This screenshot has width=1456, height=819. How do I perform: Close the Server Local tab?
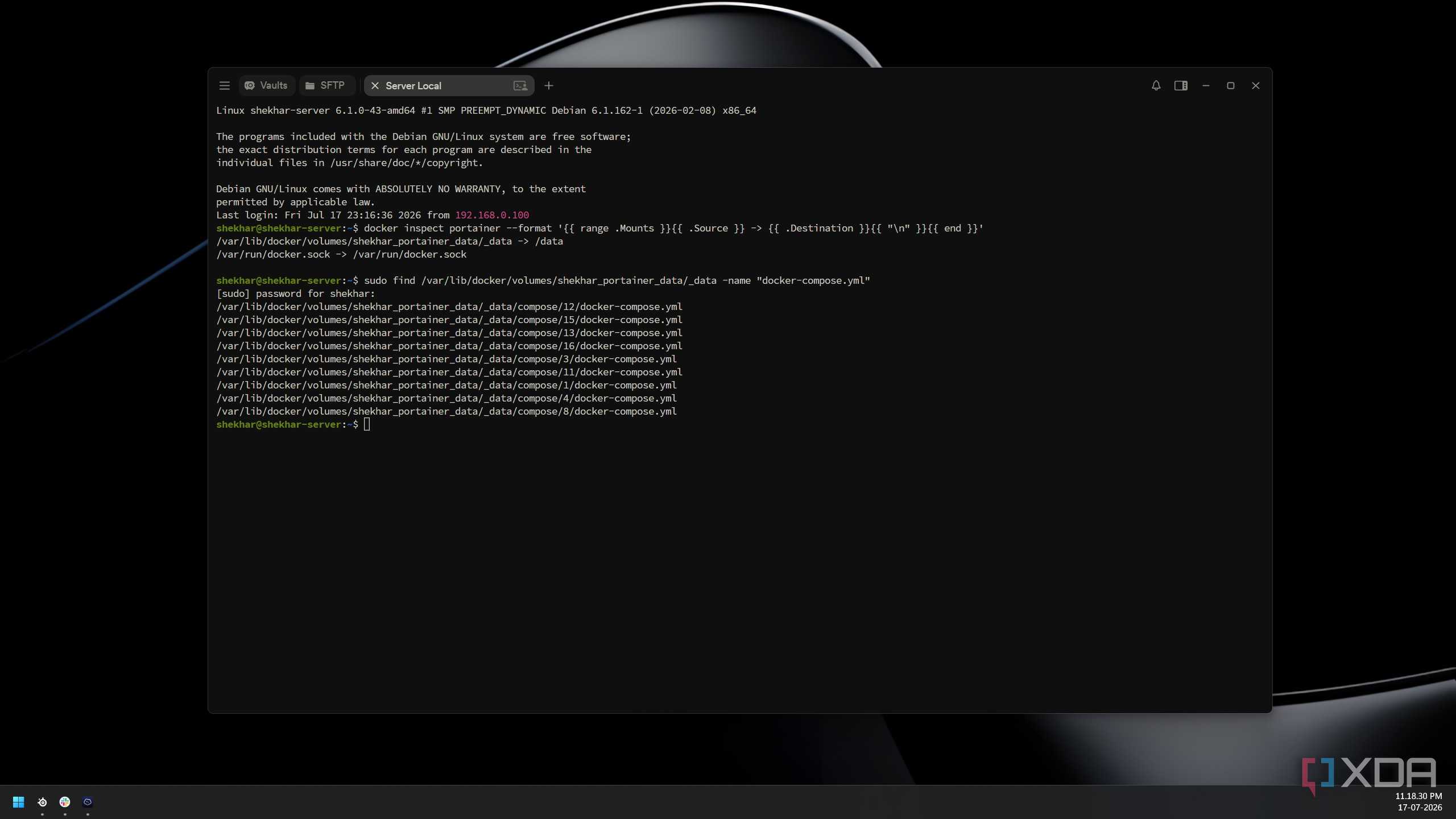375,85
